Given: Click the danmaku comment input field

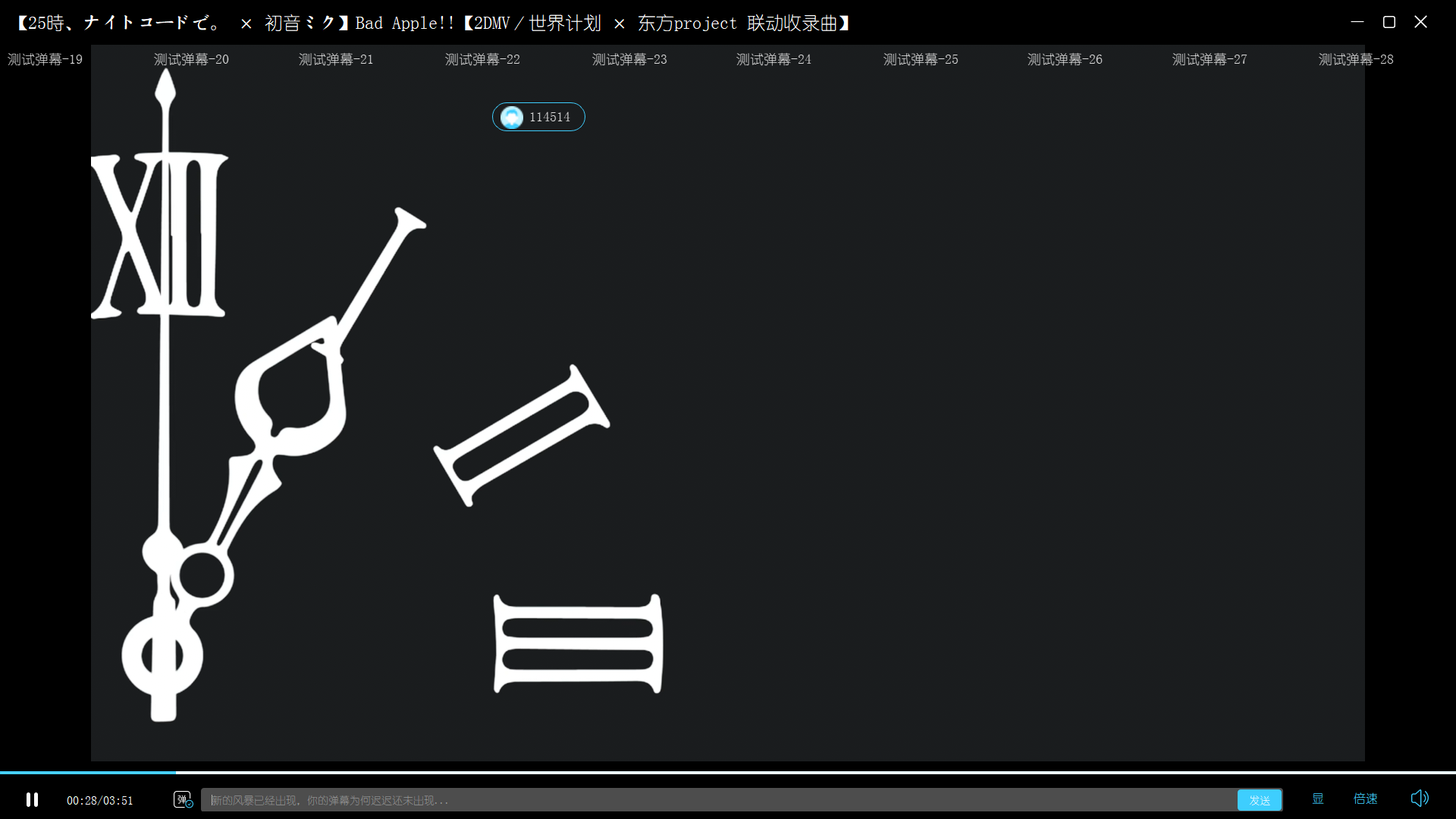Looking at the screenshot, I should coord(718,800).
